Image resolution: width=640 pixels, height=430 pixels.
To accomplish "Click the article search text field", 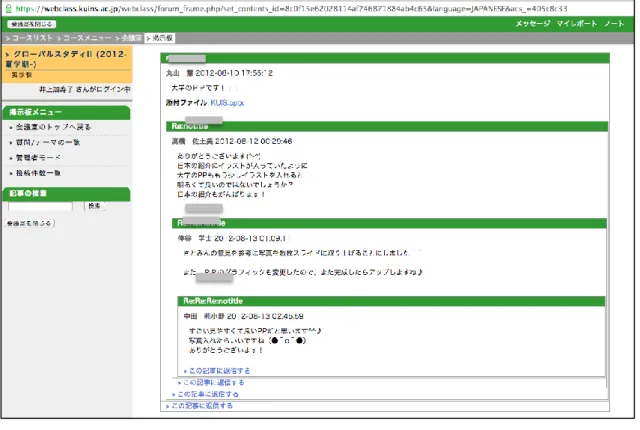I will (x=40, y=206).
